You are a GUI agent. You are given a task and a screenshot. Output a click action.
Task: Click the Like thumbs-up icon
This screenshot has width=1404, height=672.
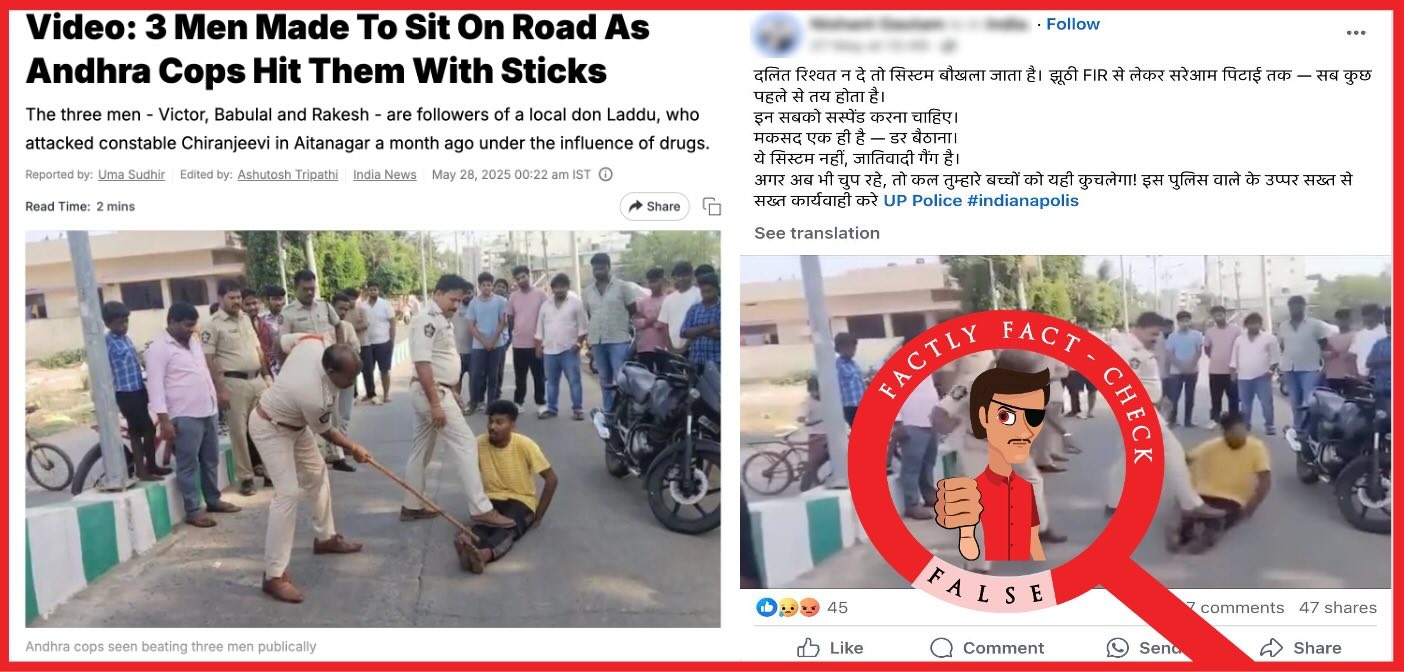808,648
